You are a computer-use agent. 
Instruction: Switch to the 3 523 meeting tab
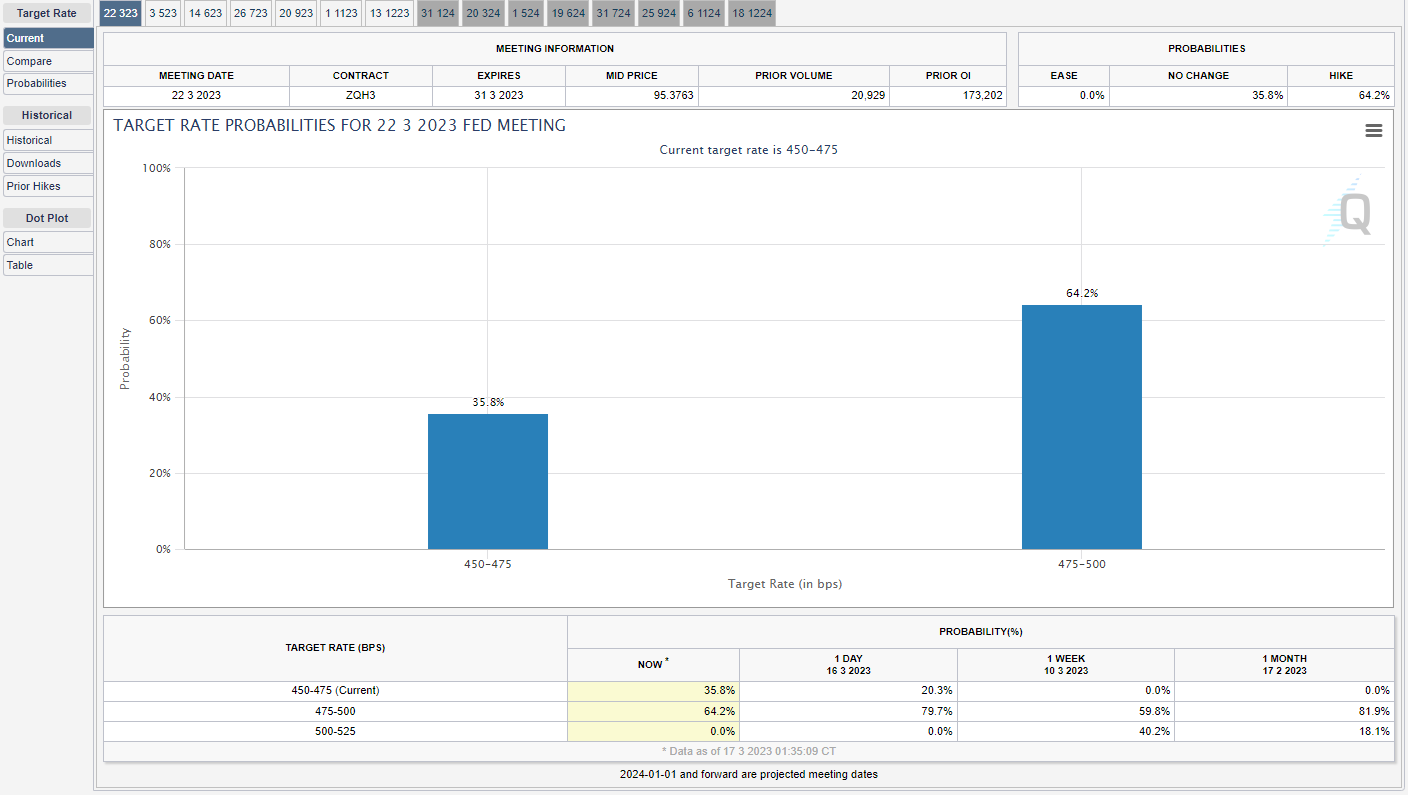(x=163, y=13)
